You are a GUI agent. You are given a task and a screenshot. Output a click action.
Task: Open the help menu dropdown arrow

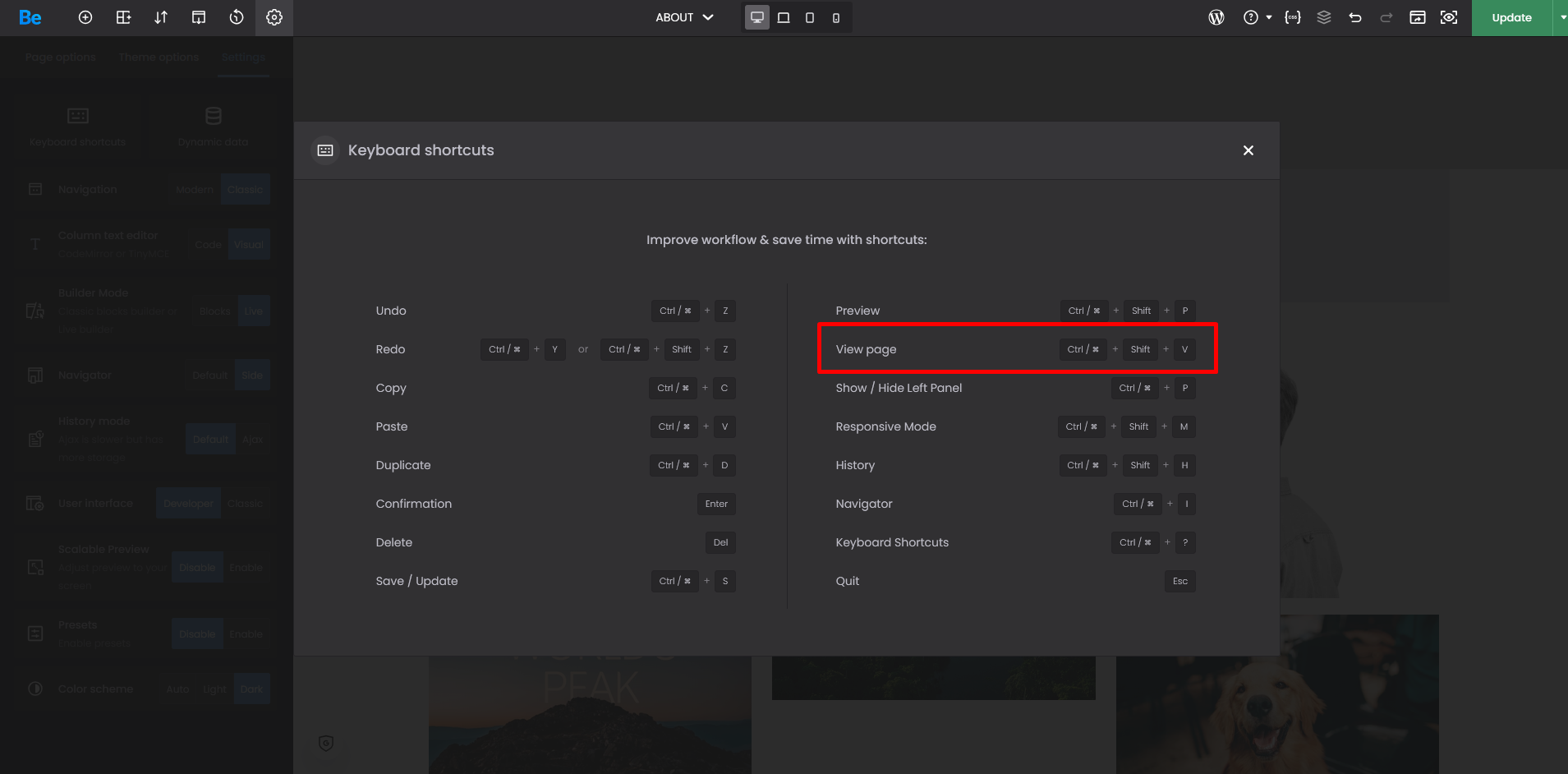[1269, 17]
